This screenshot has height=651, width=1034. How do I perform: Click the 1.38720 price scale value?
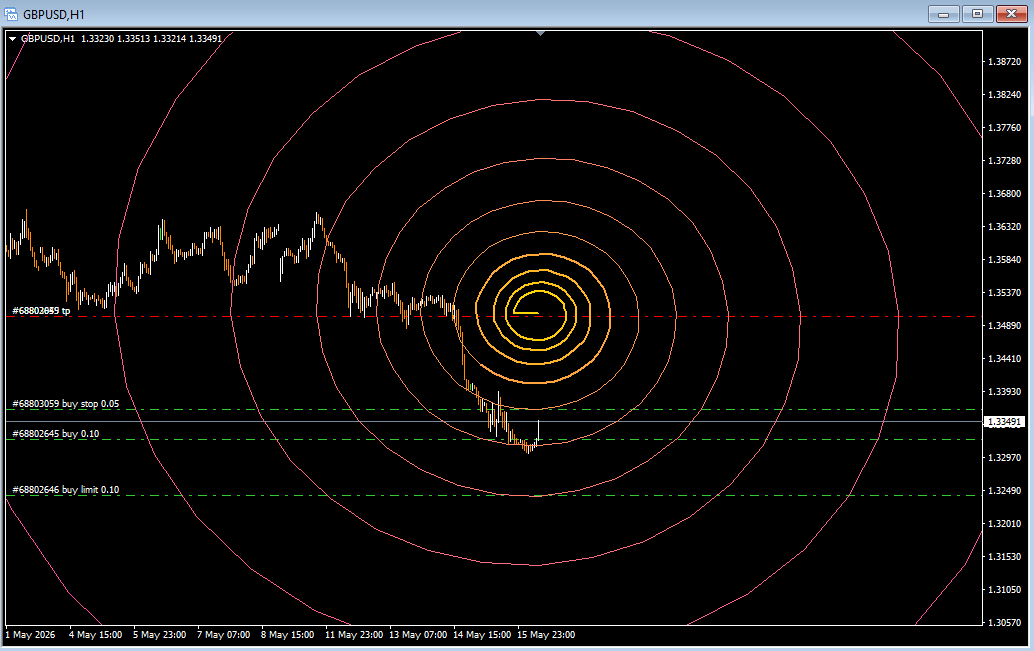tap(1004, 61)
